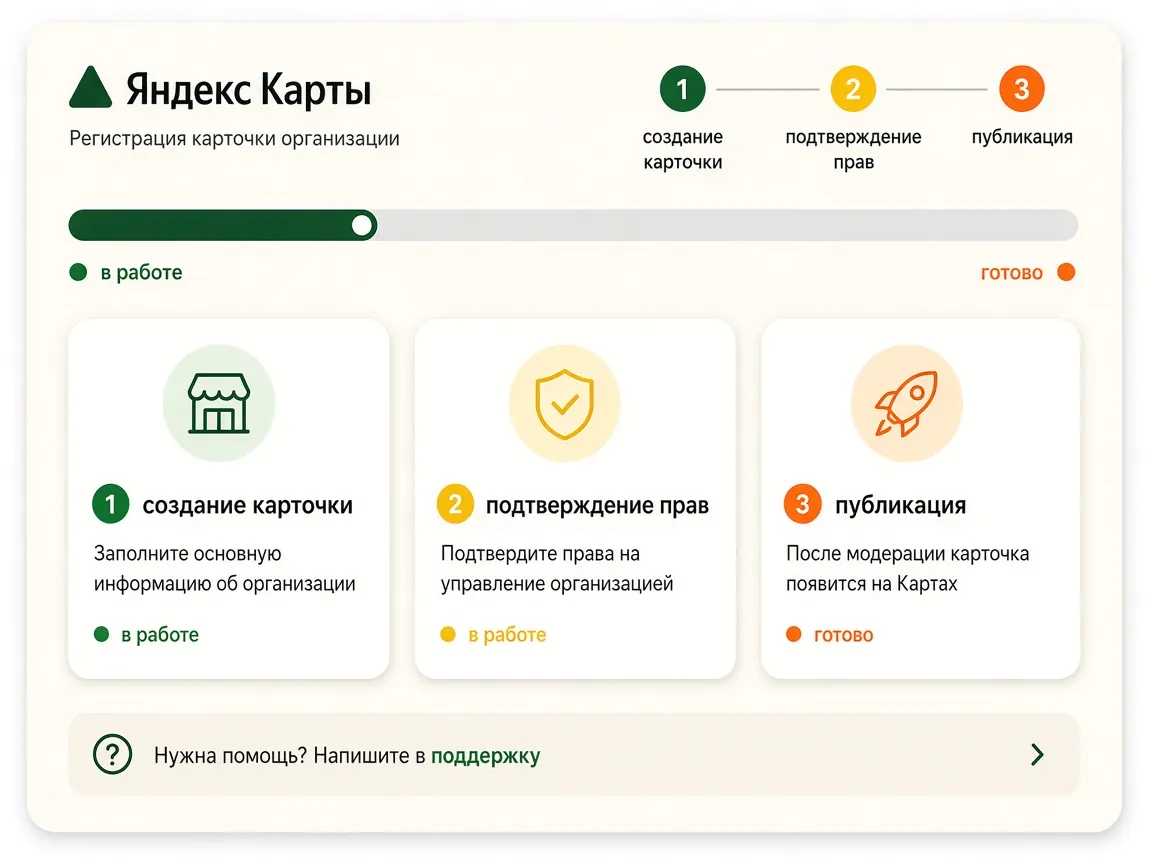1152x864 pixels.
Task: Click the yellow step 2 circle in header stepper
Action: click(x=853, y=89)
